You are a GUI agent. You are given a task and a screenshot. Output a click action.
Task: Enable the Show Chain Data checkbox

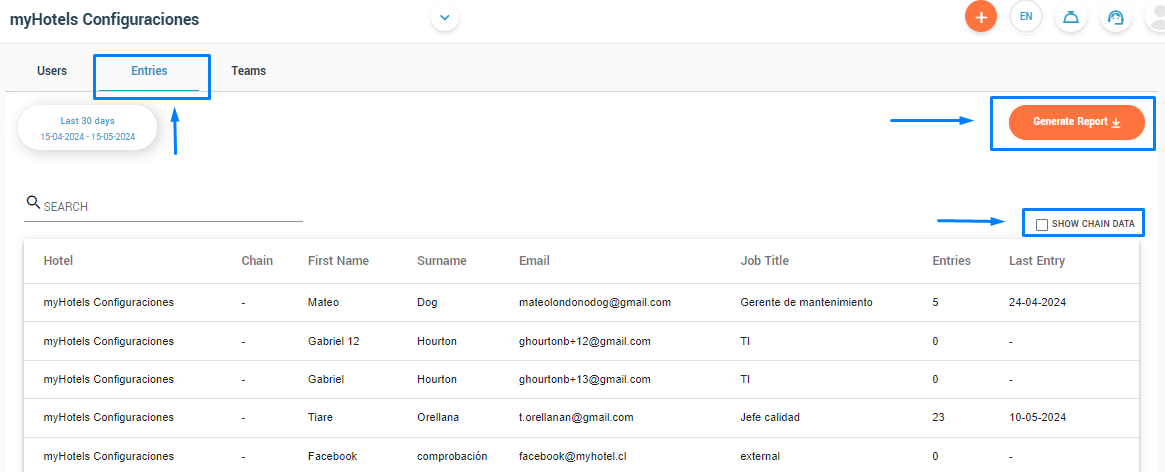click(1042, 224)
